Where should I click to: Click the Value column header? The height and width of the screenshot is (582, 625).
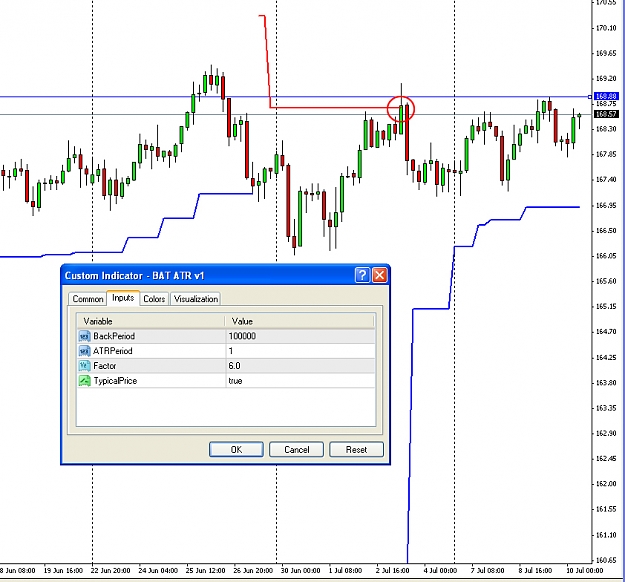[300, 321]
